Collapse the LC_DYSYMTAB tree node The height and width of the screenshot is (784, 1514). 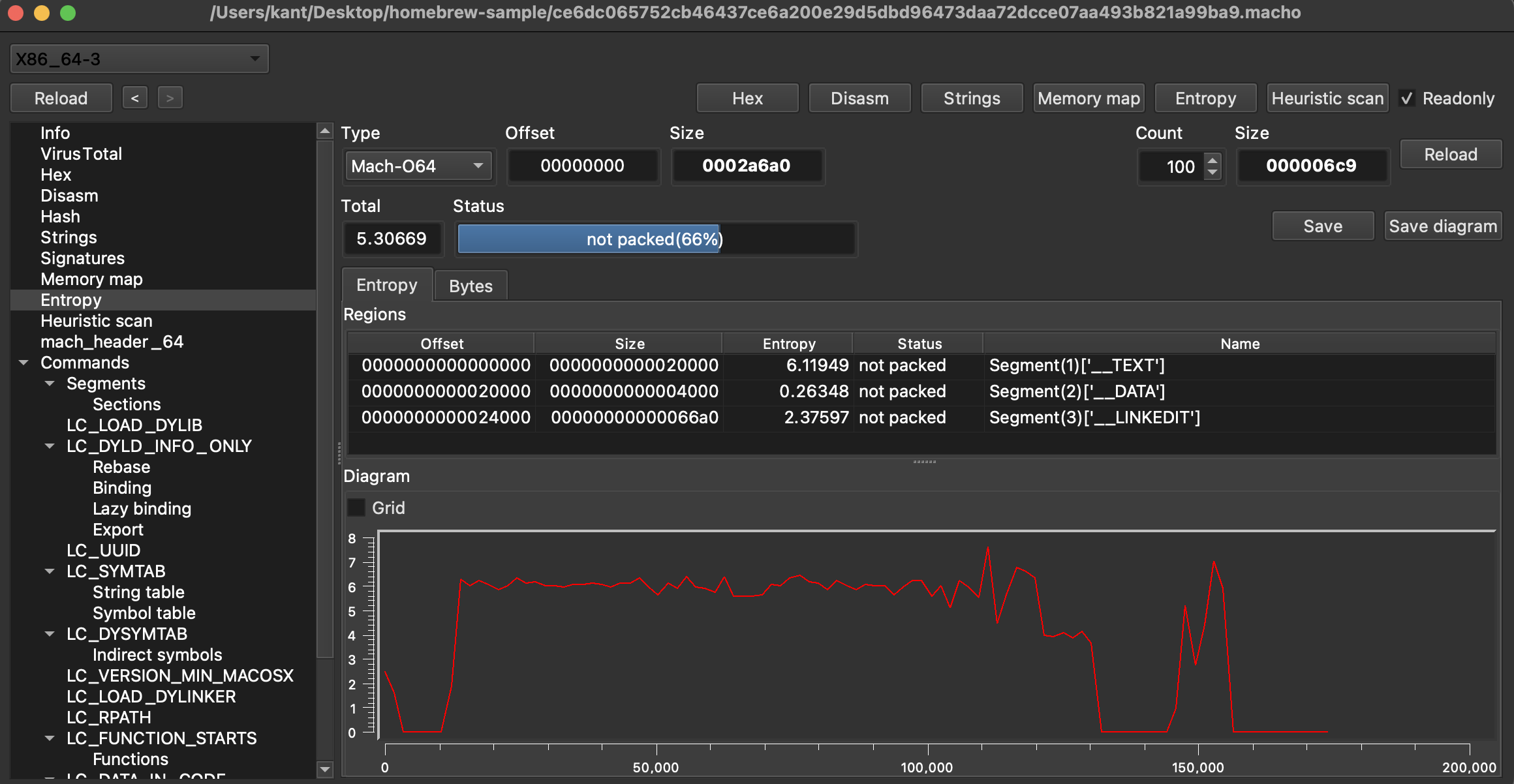click(x=50, y=634)
